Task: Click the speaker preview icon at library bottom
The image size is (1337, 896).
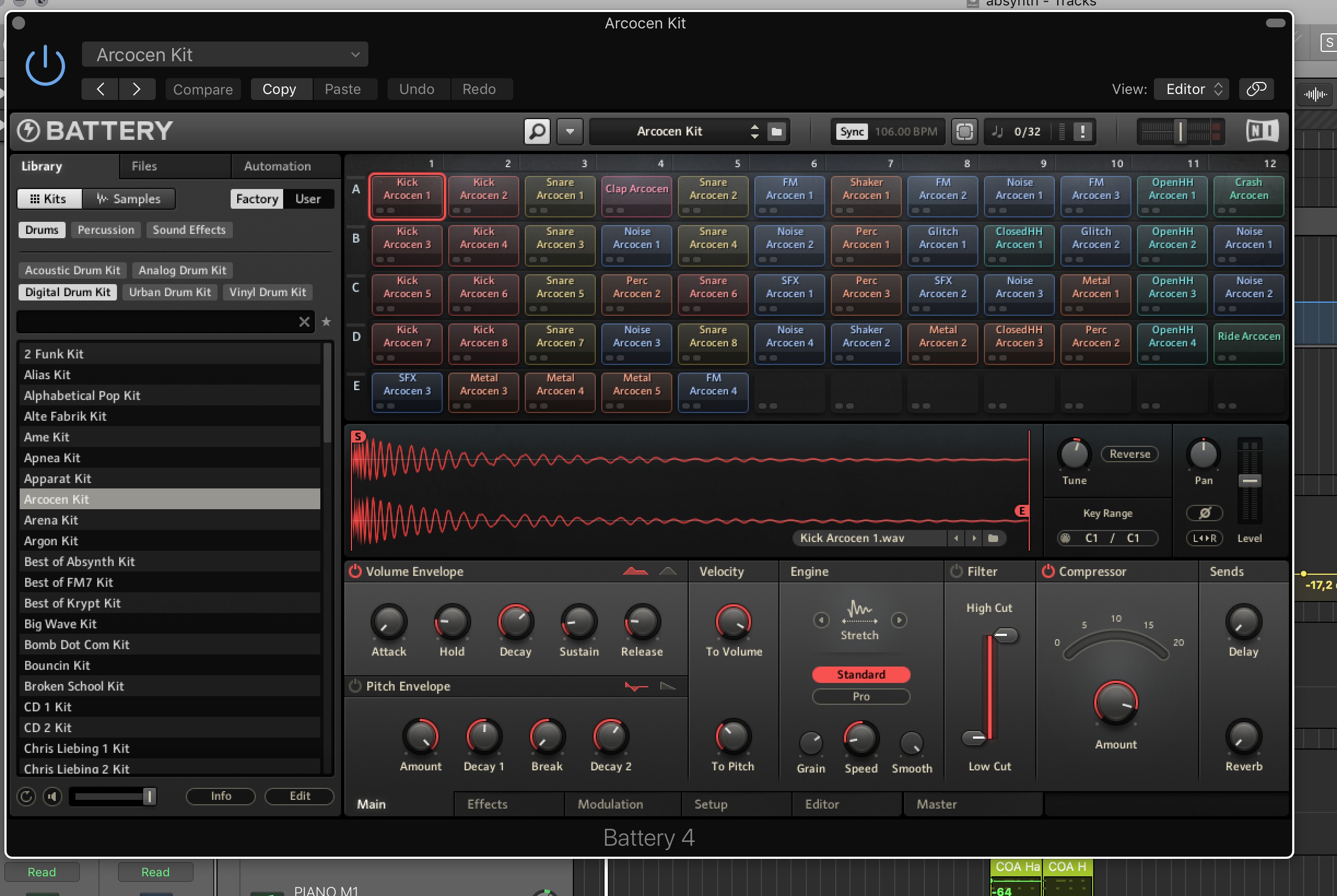Action: 52,796
